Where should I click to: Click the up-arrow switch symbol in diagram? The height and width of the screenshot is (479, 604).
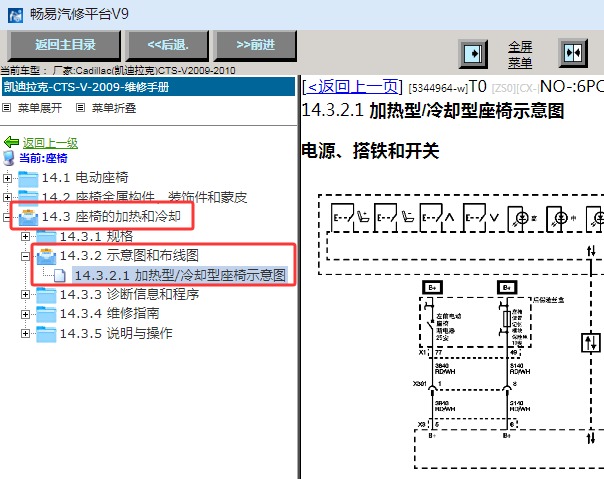click(x=437, y=218)
